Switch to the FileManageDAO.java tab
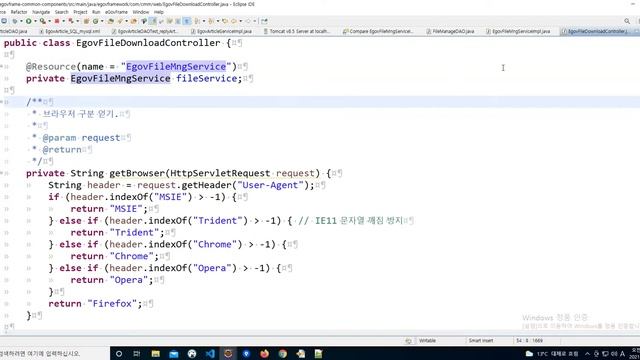The image size is (640, 360). (450, 31)
